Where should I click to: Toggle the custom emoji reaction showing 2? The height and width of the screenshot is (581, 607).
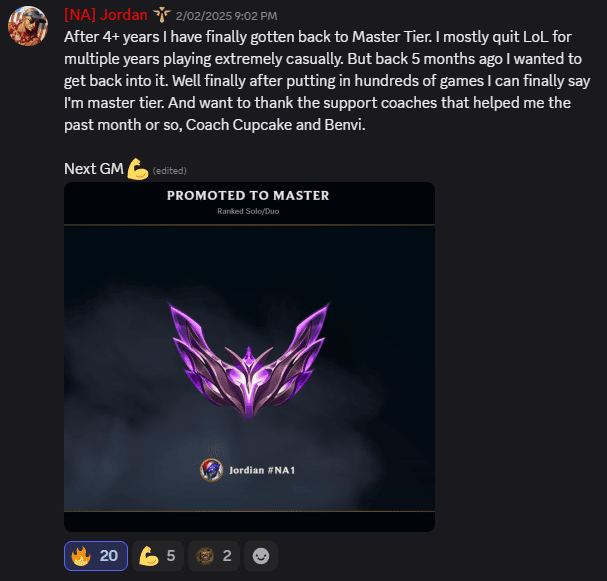click(x=214, y=556)
